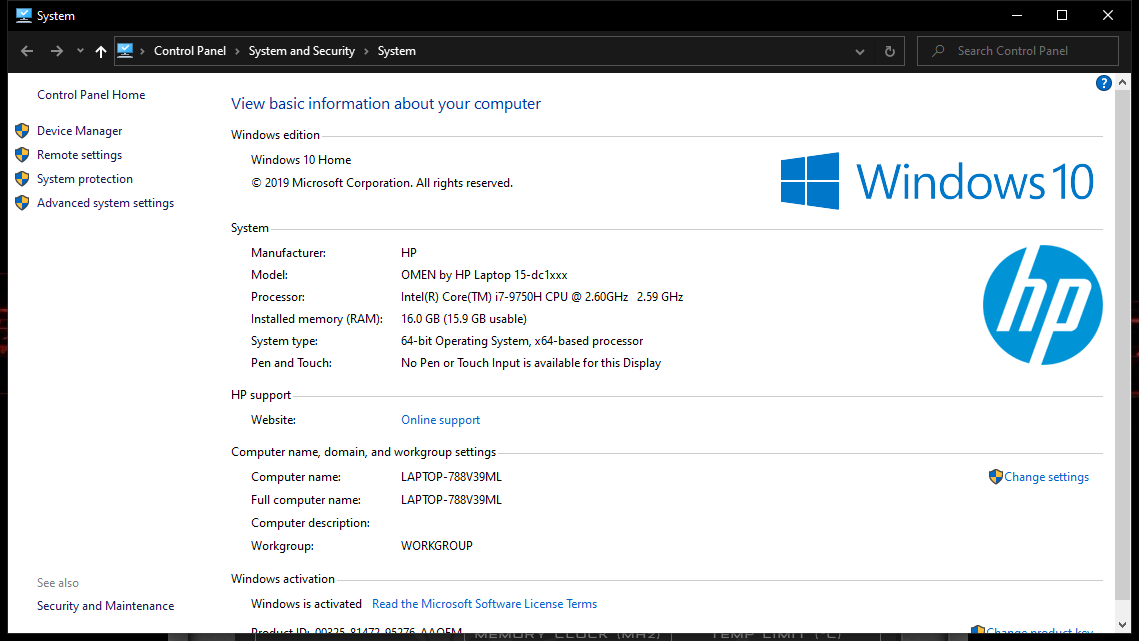
Task: Click the shield icon beside Change settings
Action: [x=996, y=477]
